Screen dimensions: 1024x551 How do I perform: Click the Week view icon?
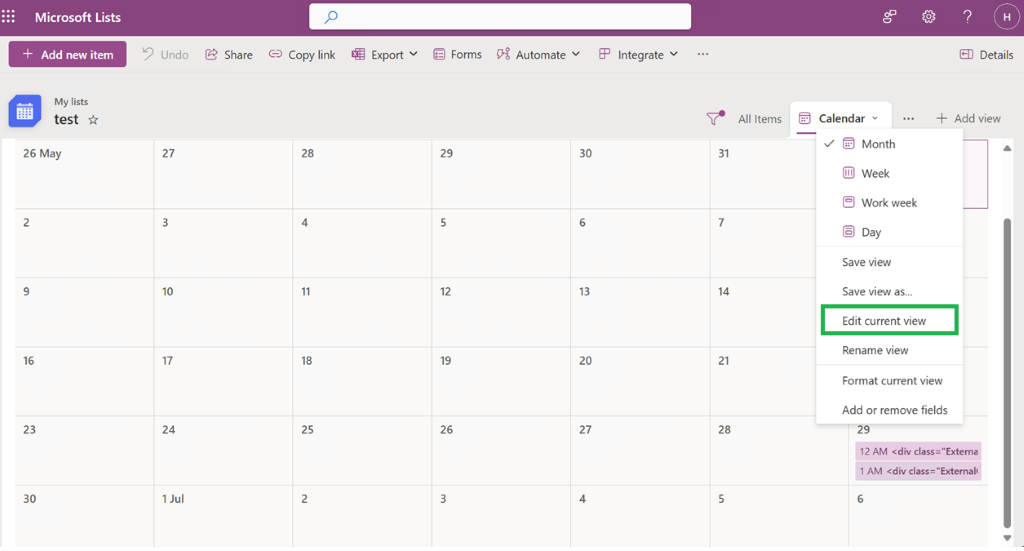(848, 173)
